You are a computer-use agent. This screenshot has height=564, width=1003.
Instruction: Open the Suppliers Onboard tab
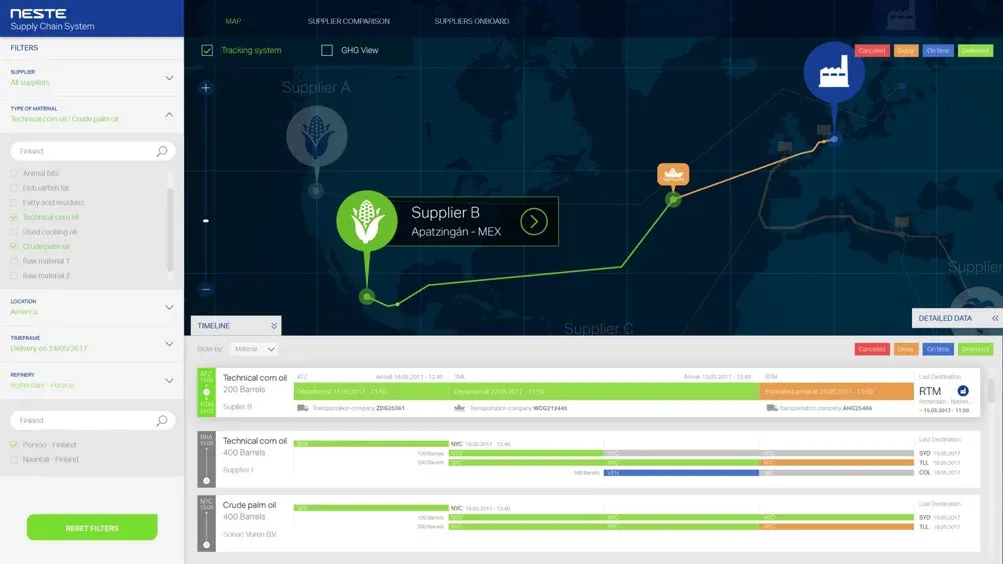(472, 21)
